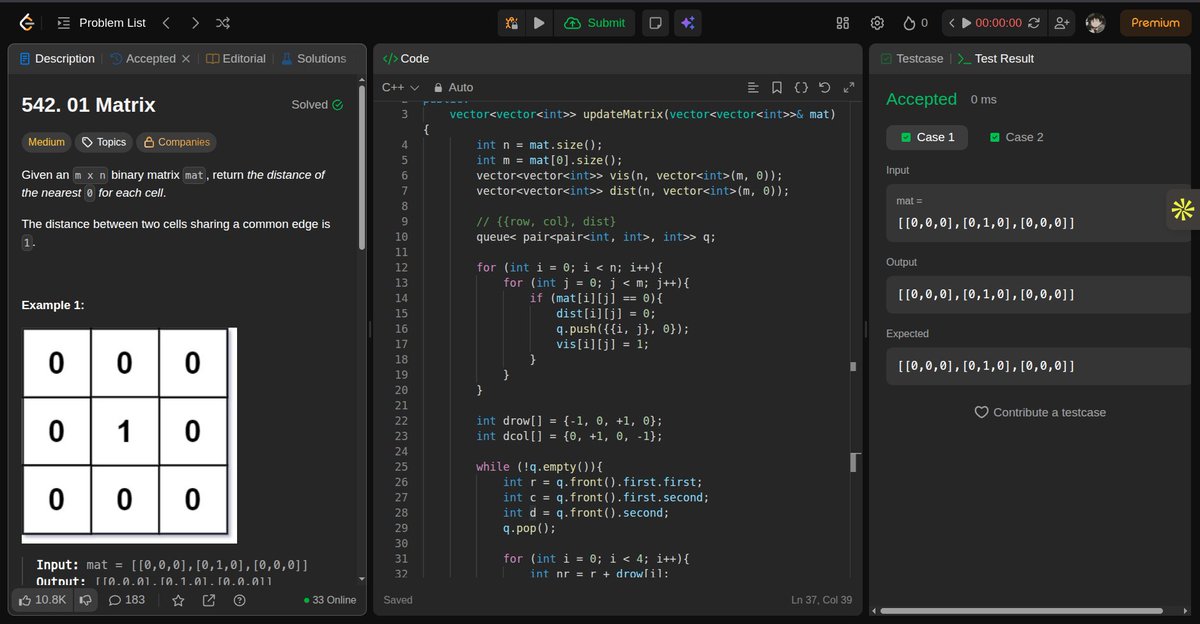The width and height of the screenshot is (1200, 624).
Task: Open the 183 comments
Action: click(127, 600)
